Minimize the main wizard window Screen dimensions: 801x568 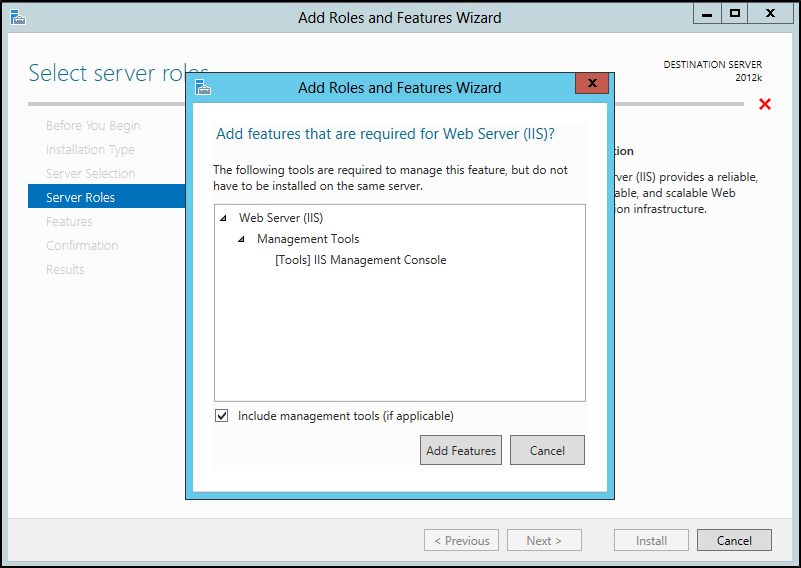point(707,14)
